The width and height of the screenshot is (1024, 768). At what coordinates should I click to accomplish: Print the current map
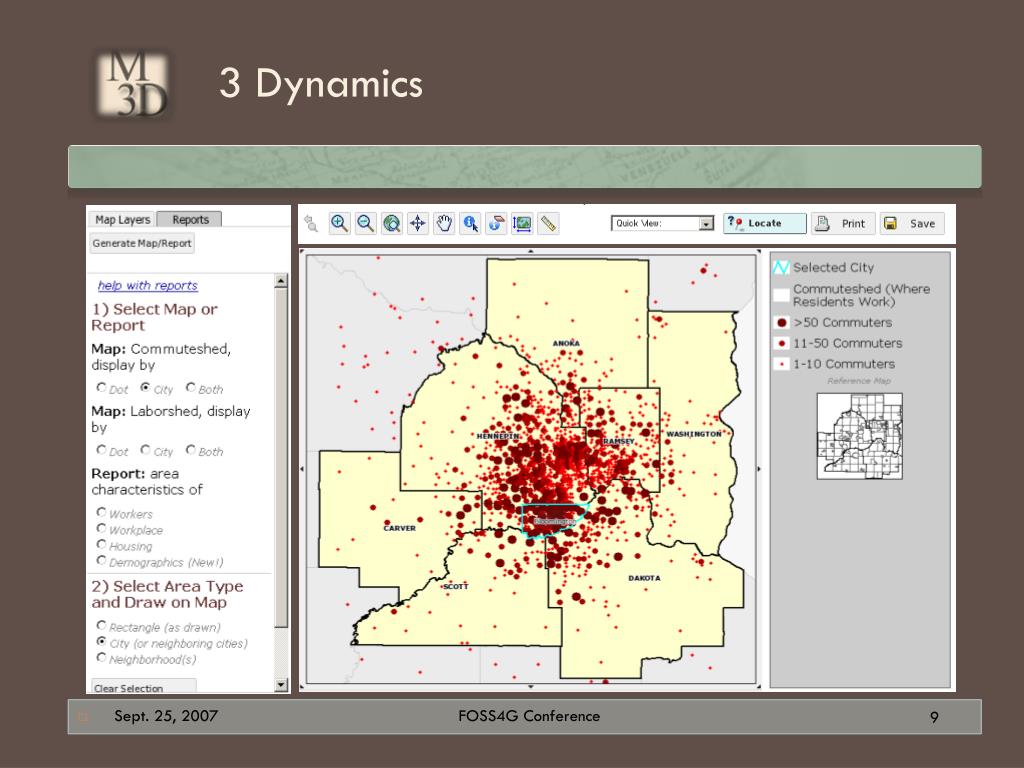[x=843, y=223]
